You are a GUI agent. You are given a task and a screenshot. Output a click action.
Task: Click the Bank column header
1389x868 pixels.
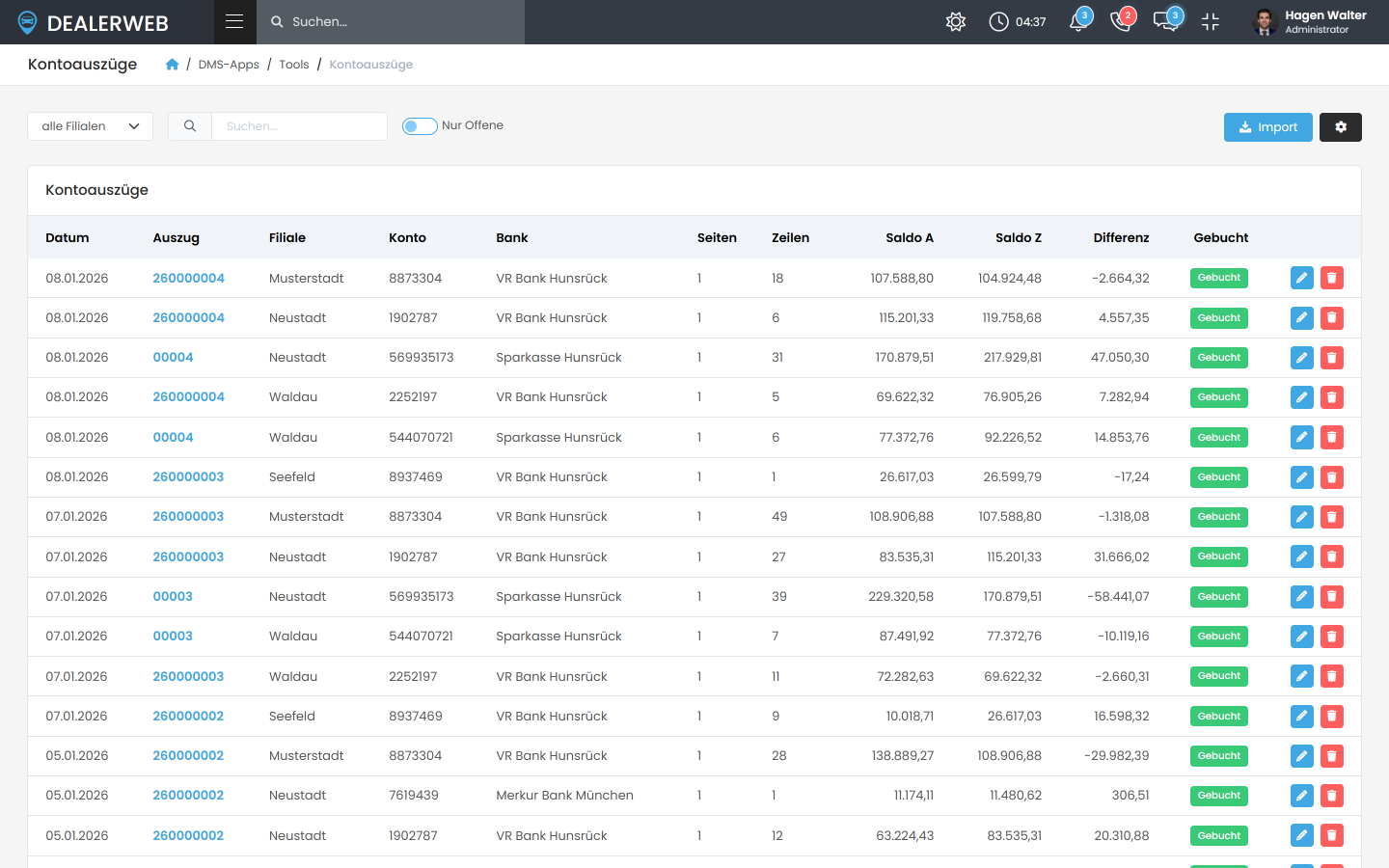(x=512, y=238)
